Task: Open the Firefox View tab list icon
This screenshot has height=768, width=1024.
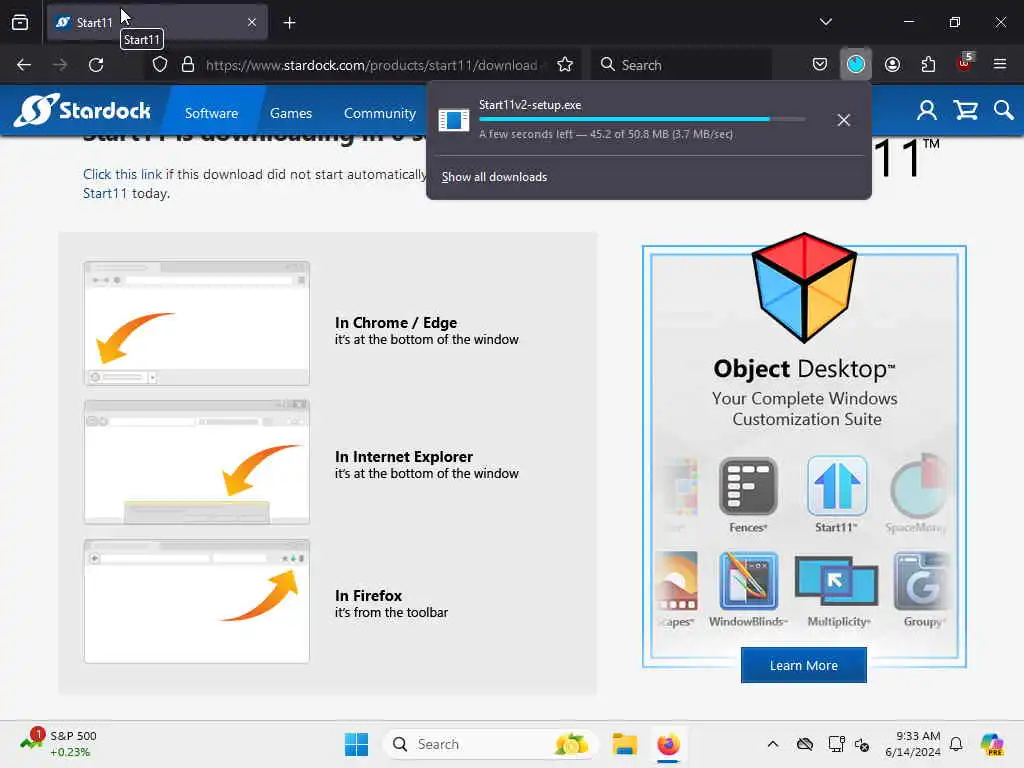Action: (20, 22)
